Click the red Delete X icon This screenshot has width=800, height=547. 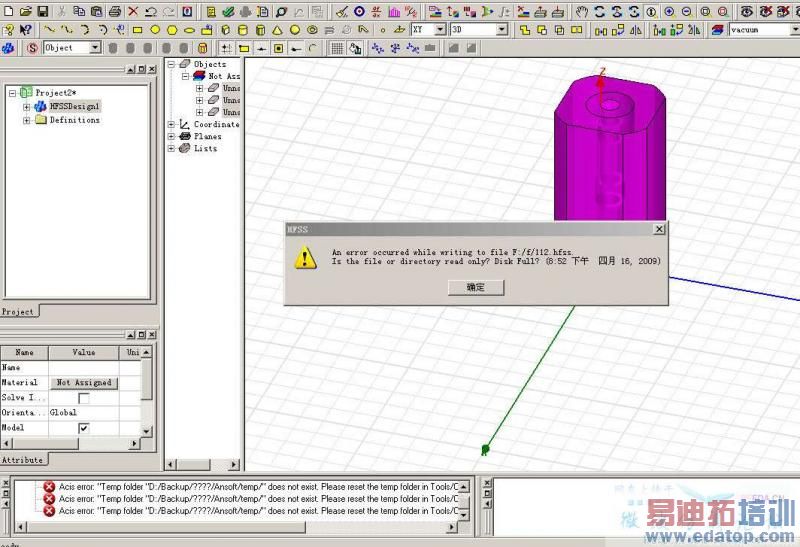click(x=132, y=12)
